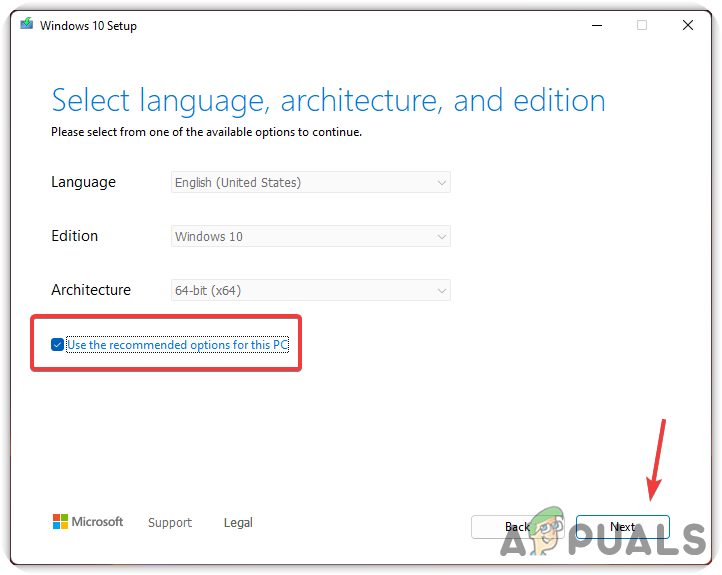The image size is (722, 575).
Task: Click the maximize button in title bar
Action: 642,25
